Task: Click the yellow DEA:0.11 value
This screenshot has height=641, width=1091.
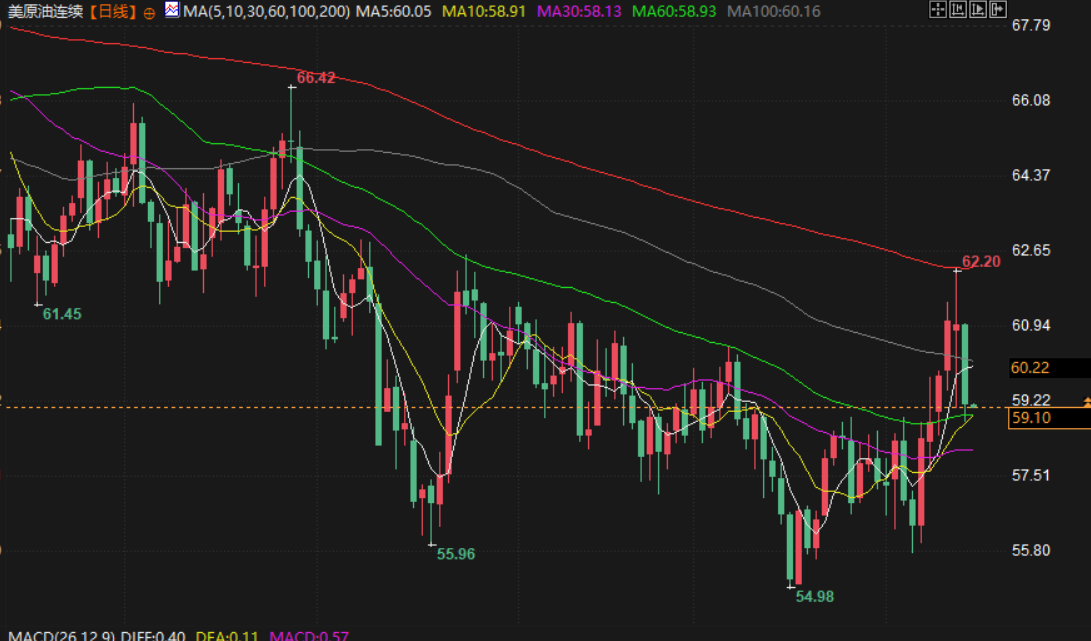Action: [227, 635]
